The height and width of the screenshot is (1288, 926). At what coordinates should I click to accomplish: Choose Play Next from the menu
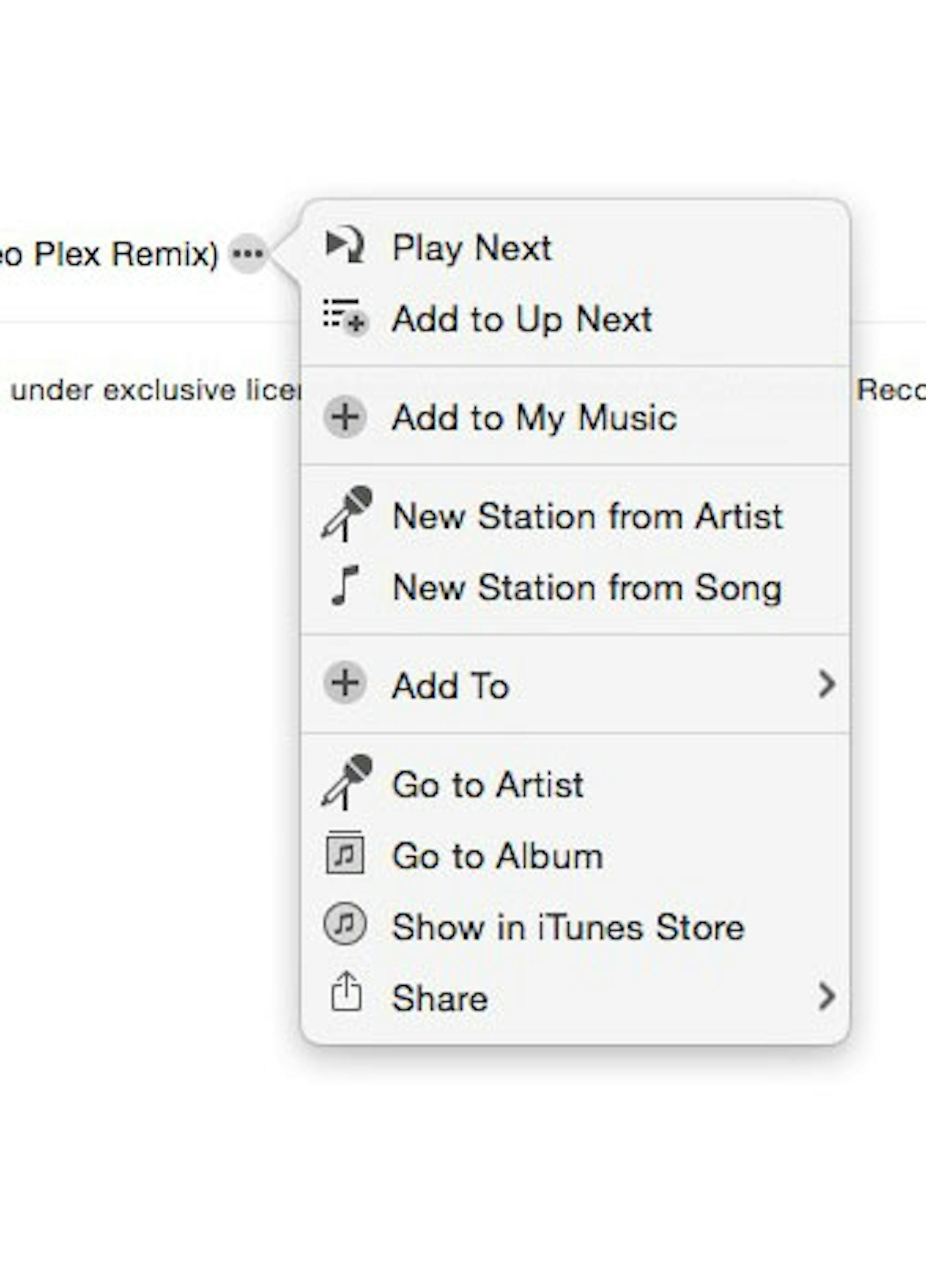471,247
